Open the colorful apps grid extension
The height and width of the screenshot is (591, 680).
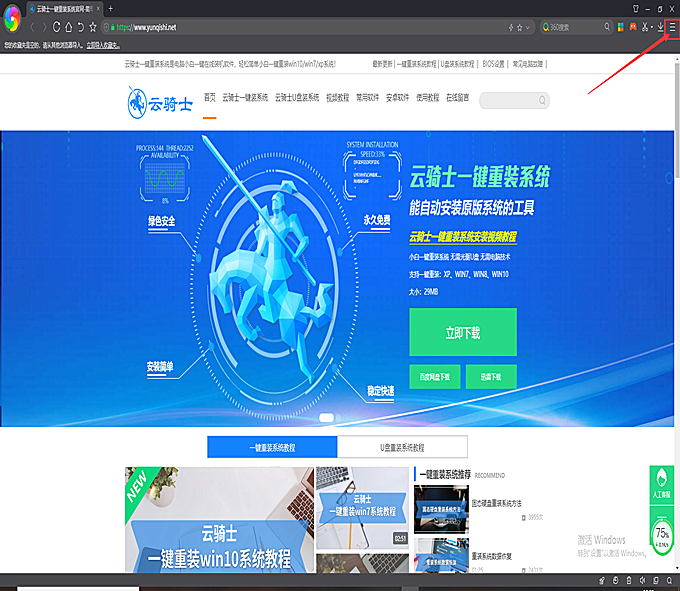(x=621, y=27)
